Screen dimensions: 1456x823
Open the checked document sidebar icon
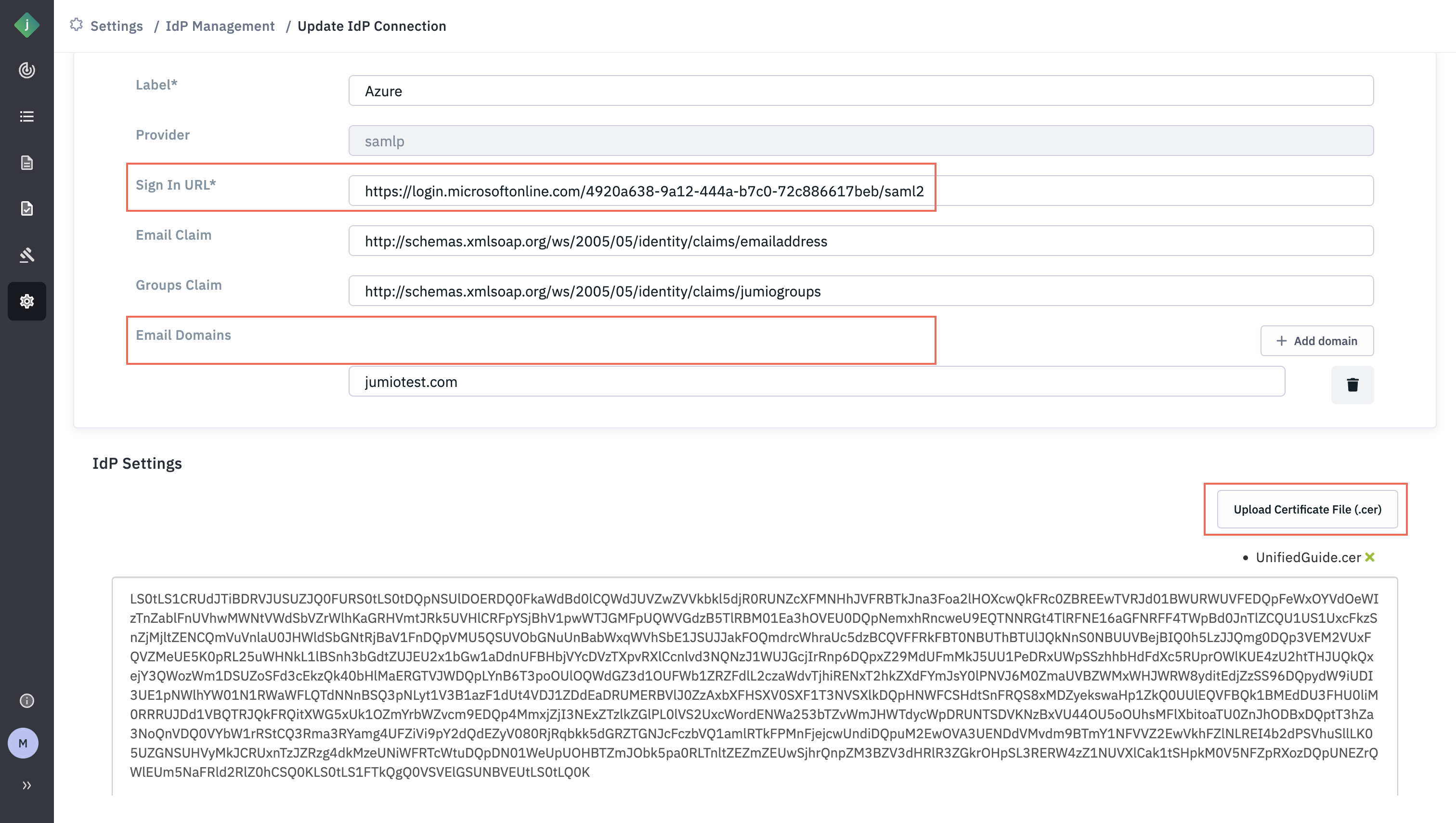click(x=26, y=208)
